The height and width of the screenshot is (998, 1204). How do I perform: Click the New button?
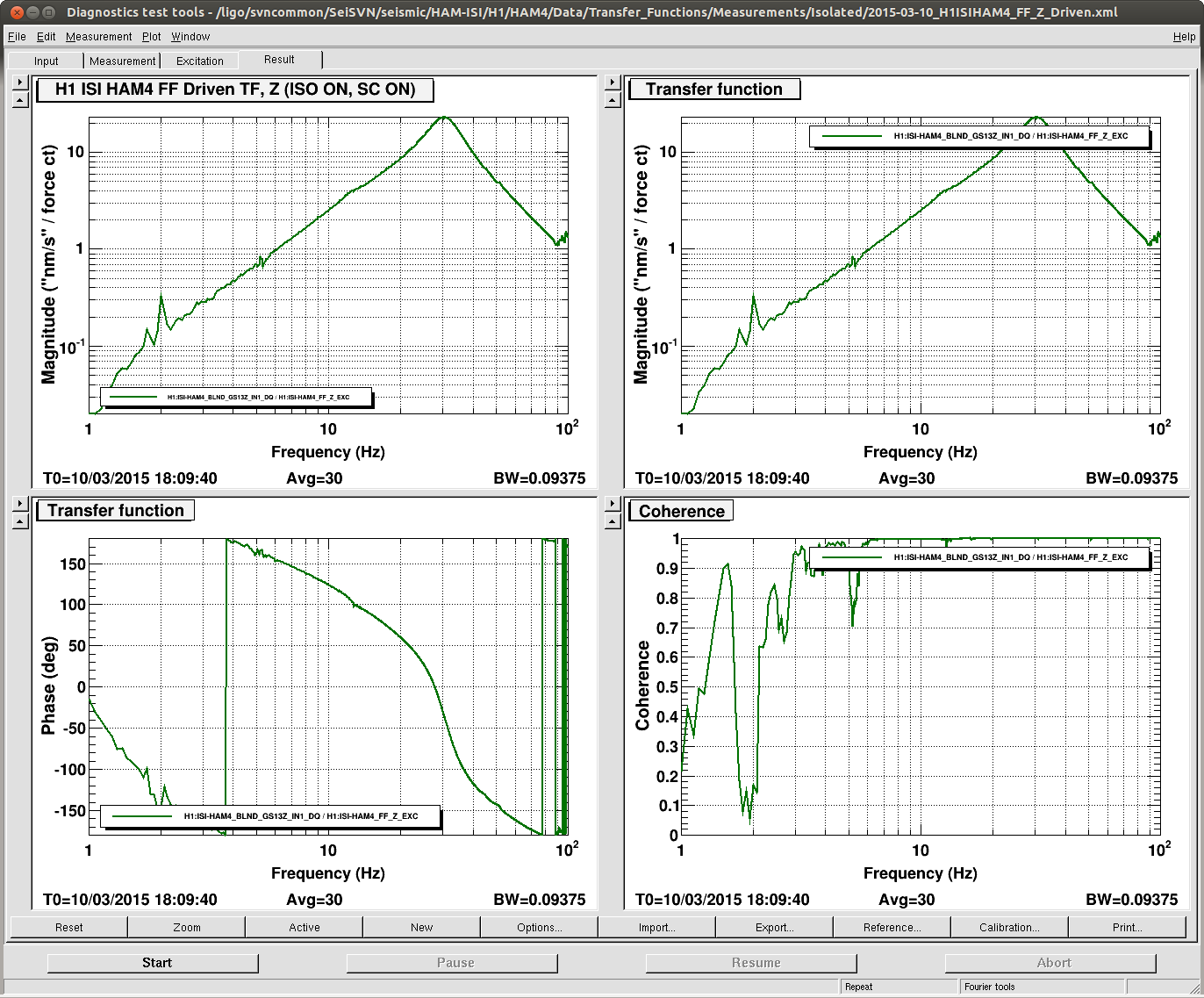(421, 927)
